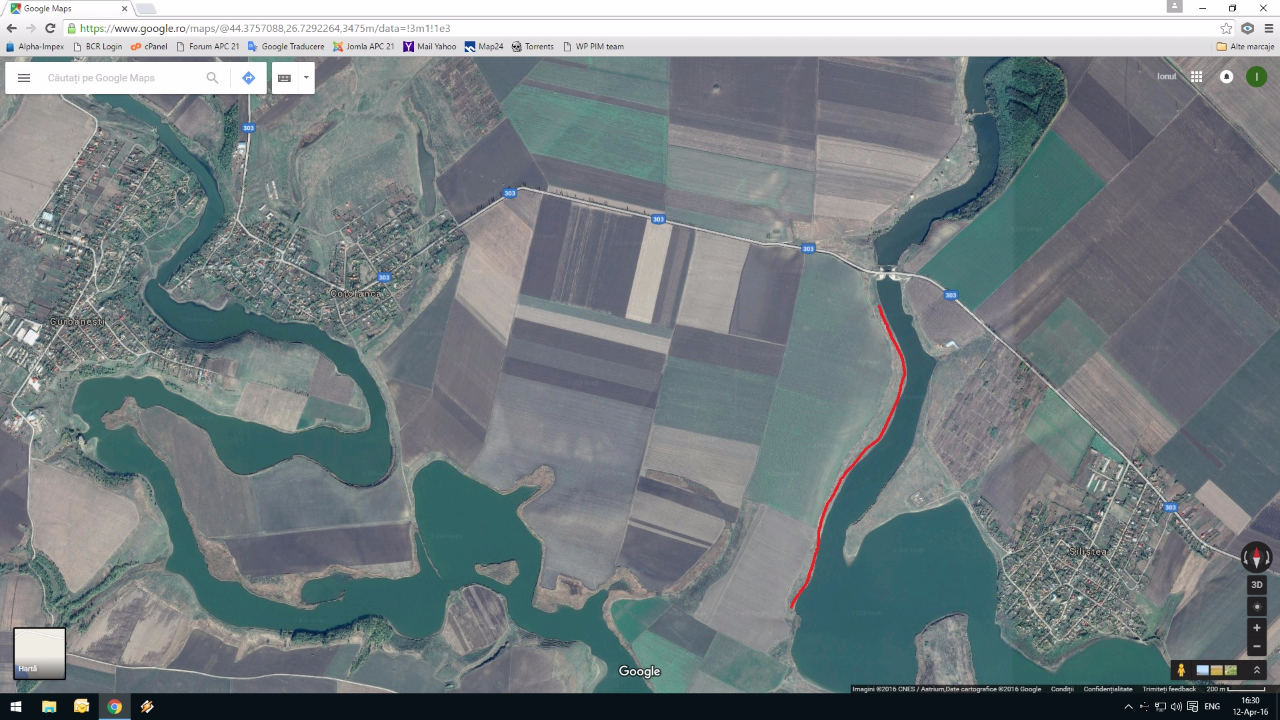
Task: Toggle the 3D view button
Action: pos(1257,585)
